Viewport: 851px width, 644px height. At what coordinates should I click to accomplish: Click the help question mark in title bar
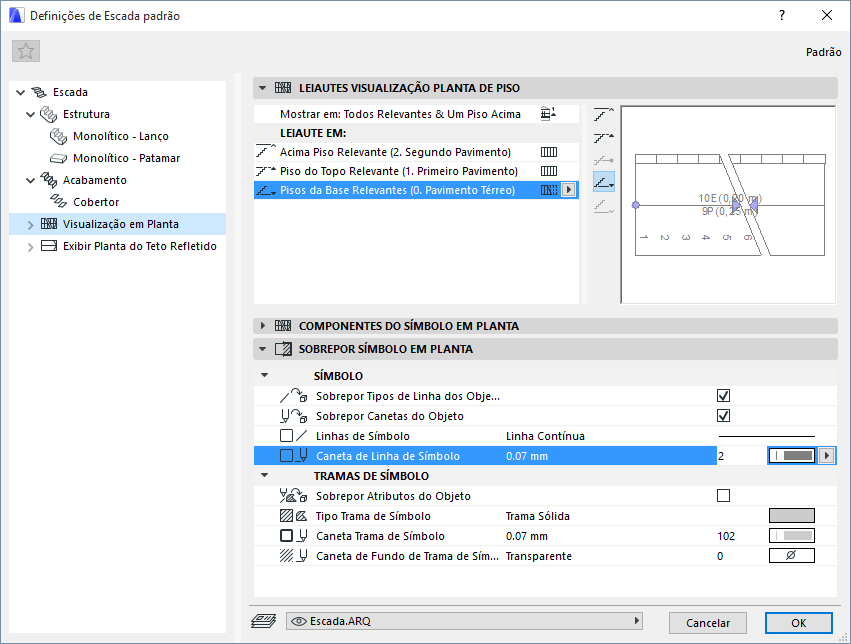click(782, 15)
